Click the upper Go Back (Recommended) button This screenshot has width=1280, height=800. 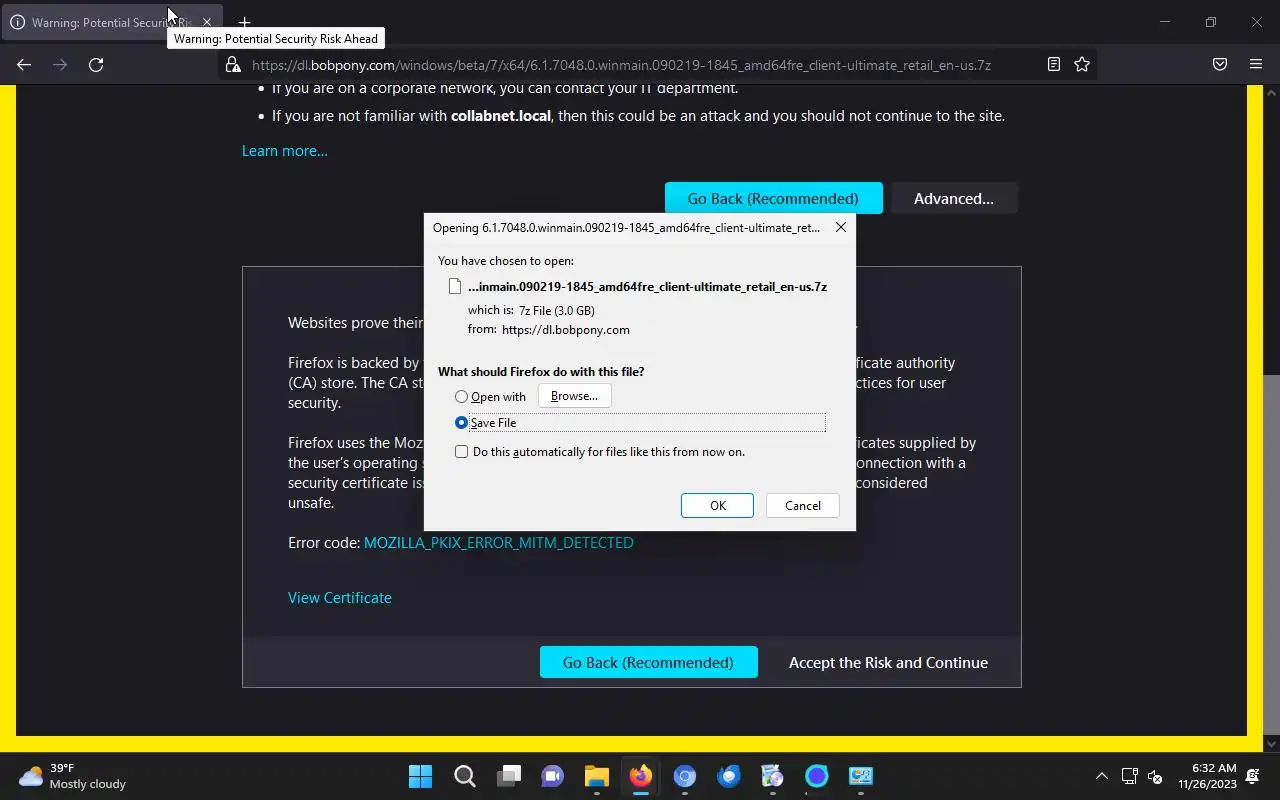click(773, 198)
